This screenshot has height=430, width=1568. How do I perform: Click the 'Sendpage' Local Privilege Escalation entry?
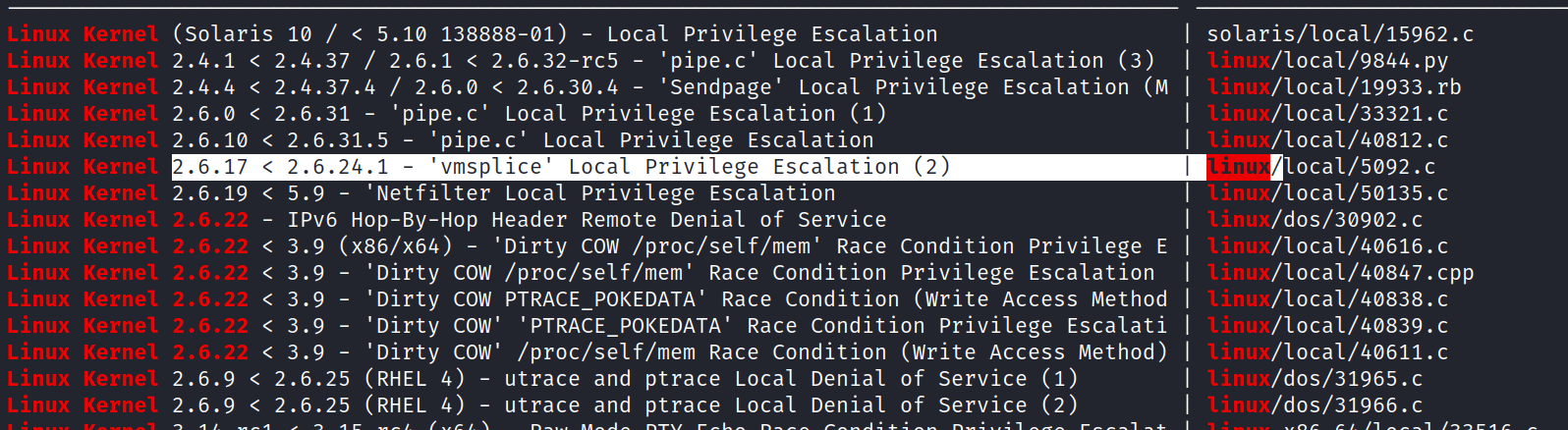tap(668, 87)
